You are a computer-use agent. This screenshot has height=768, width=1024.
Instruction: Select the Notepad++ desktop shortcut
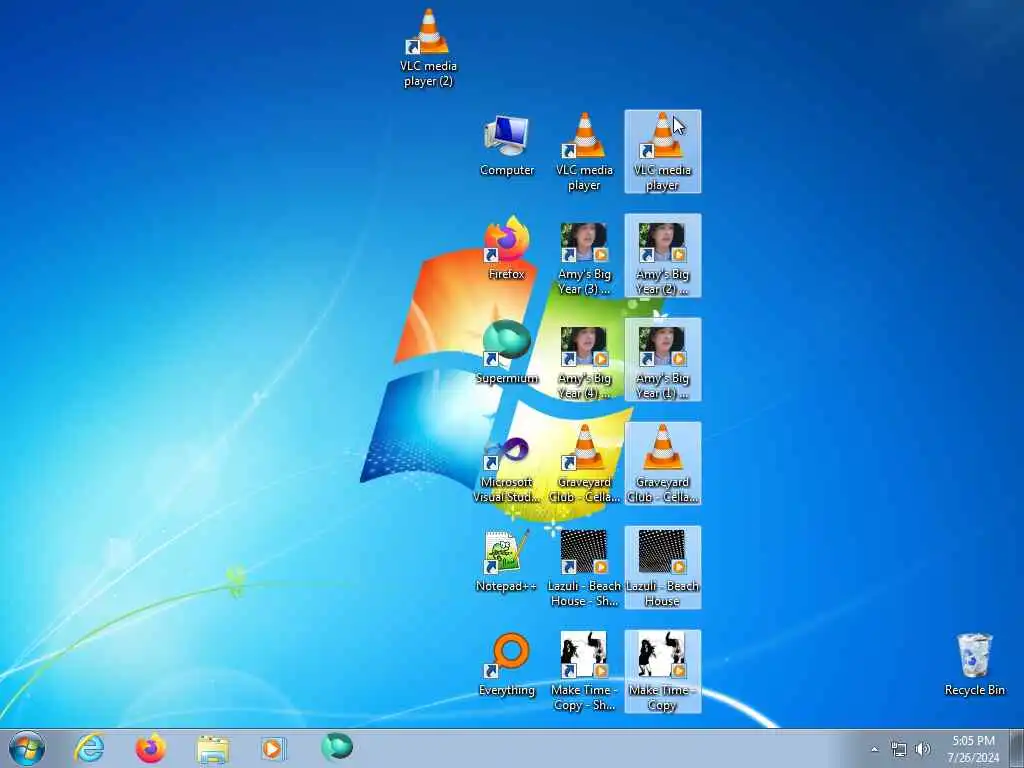[x=507, y=560]
